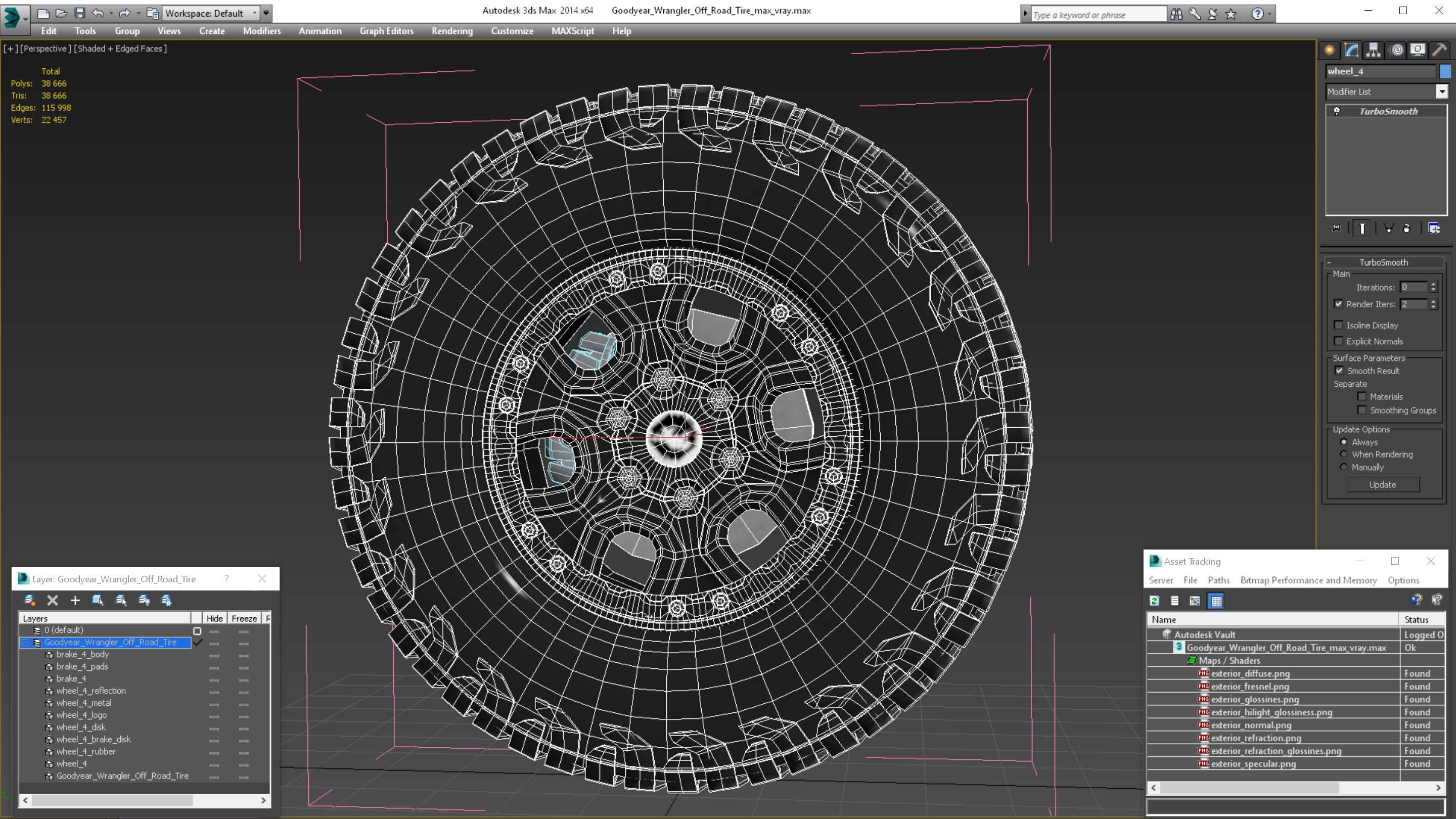Click the Update button
The height and width of the screenshot is (819, 1456).
[x=1382, y=484]
